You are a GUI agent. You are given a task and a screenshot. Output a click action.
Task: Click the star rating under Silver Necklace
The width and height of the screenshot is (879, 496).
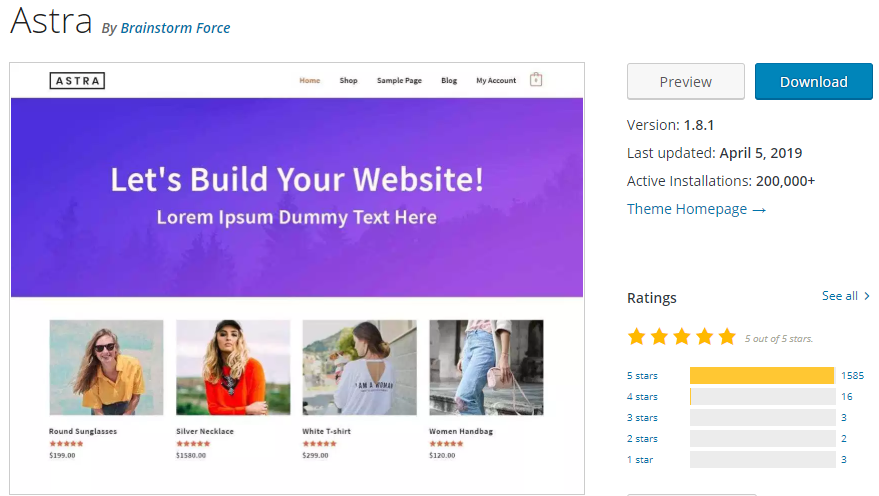tap(193, 443)
